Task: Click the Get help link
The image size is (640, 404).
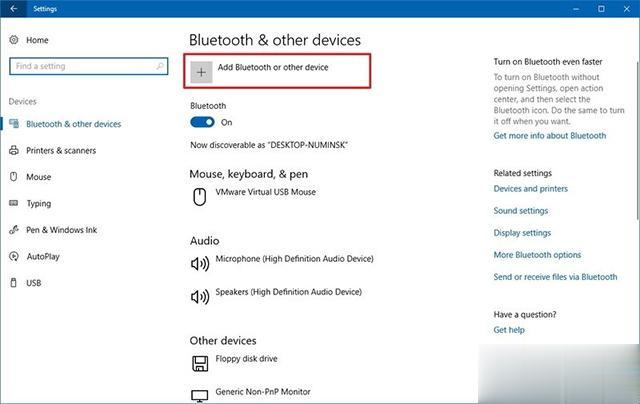Action: click(x=509, y=330)
